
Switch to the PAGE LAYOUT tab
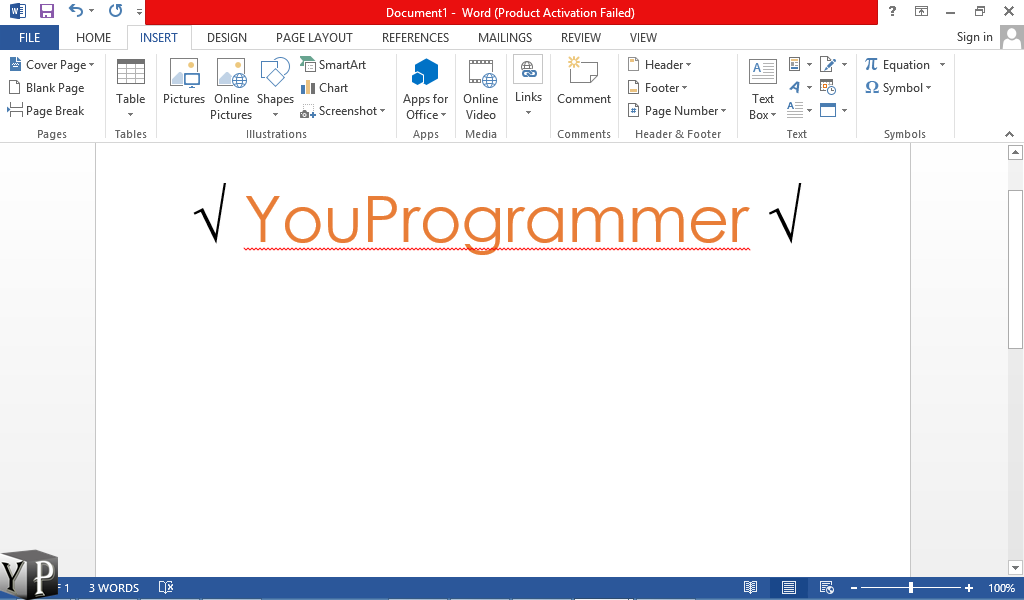pos(314,38)
